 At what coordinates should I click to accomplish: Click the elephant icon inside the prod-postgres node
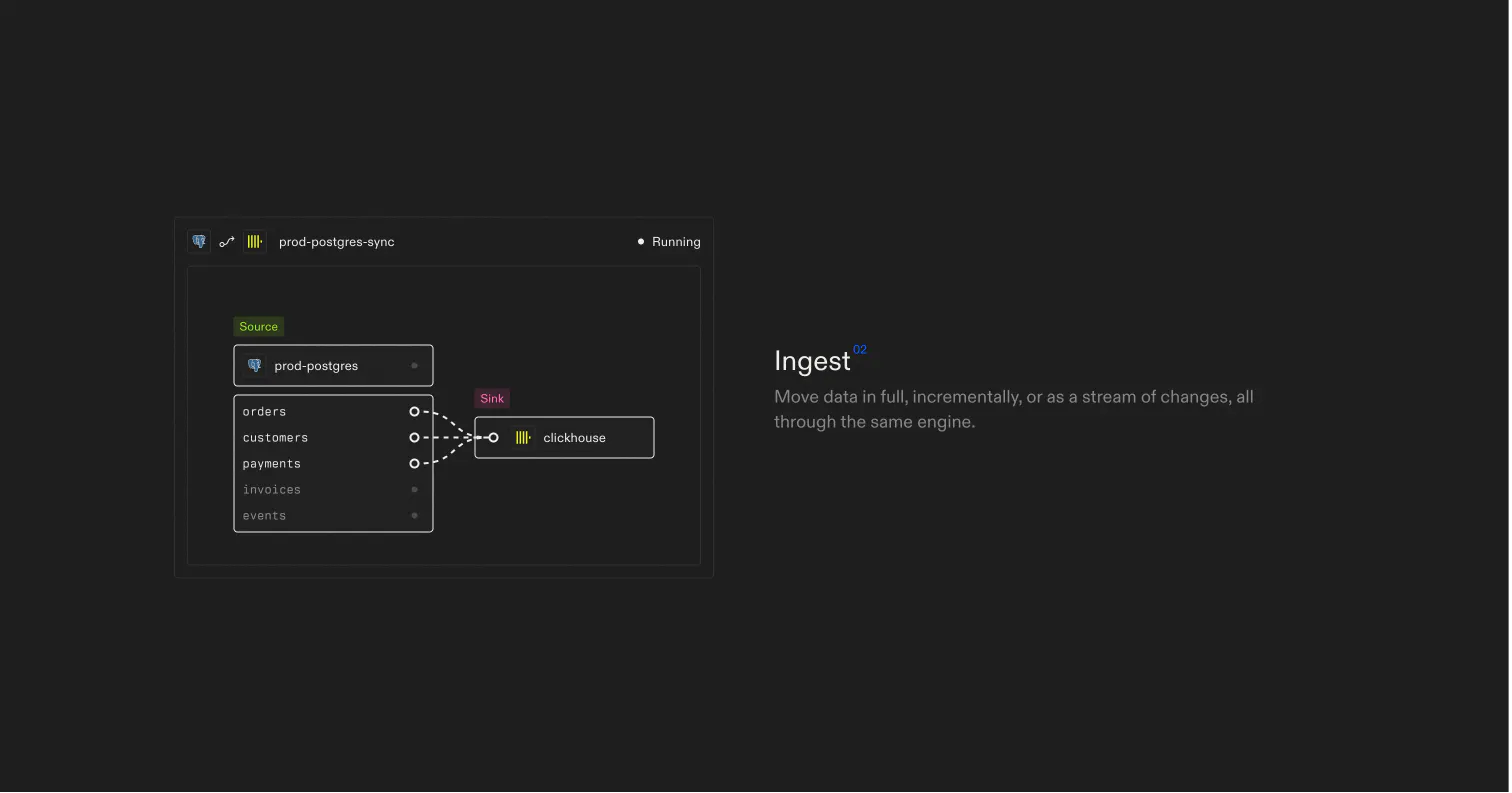pos(255,366)
